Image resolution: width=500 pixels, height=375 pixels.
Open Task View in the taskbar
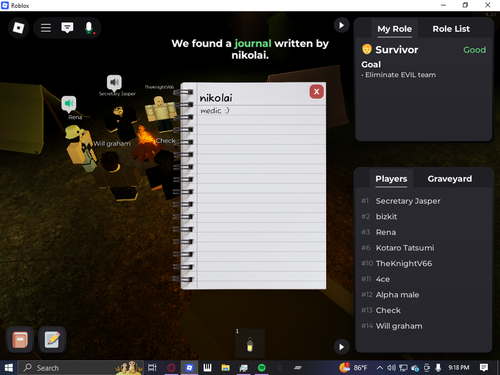tap(152, 368)
